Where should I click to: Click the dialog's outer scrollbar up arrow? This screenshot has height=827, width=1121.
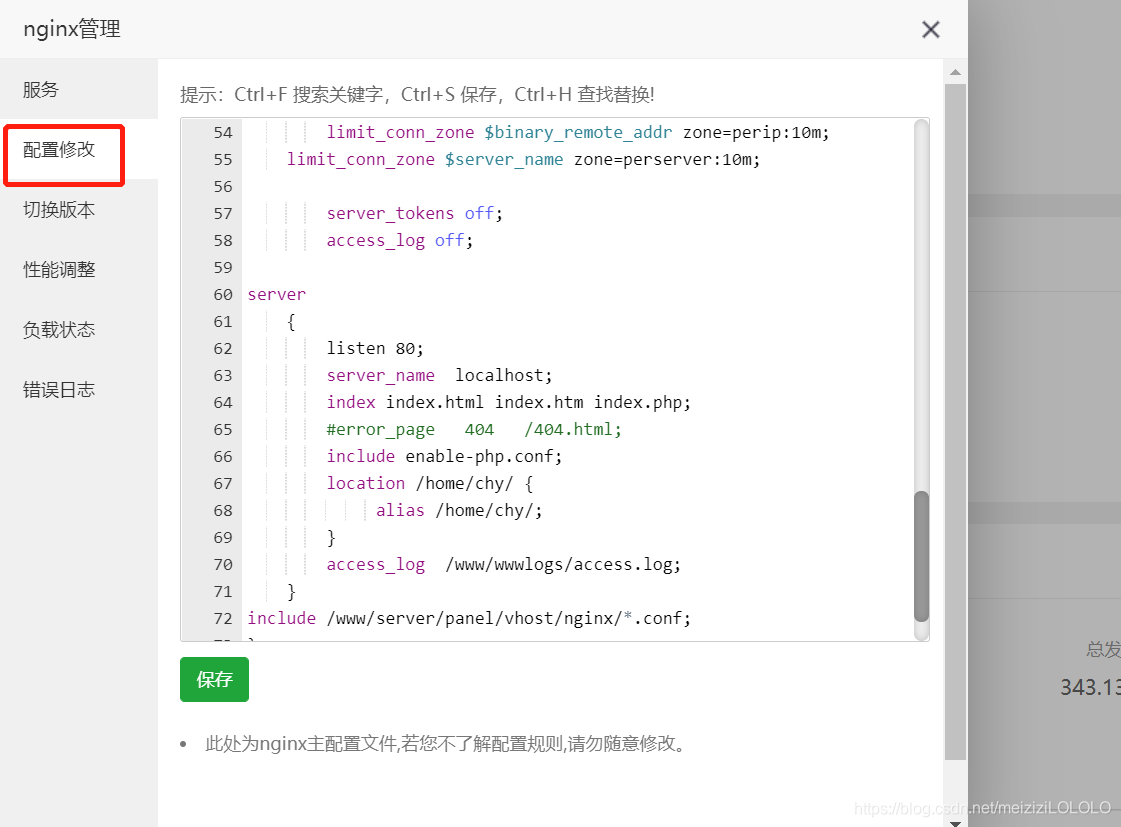[x=955, y=72]
